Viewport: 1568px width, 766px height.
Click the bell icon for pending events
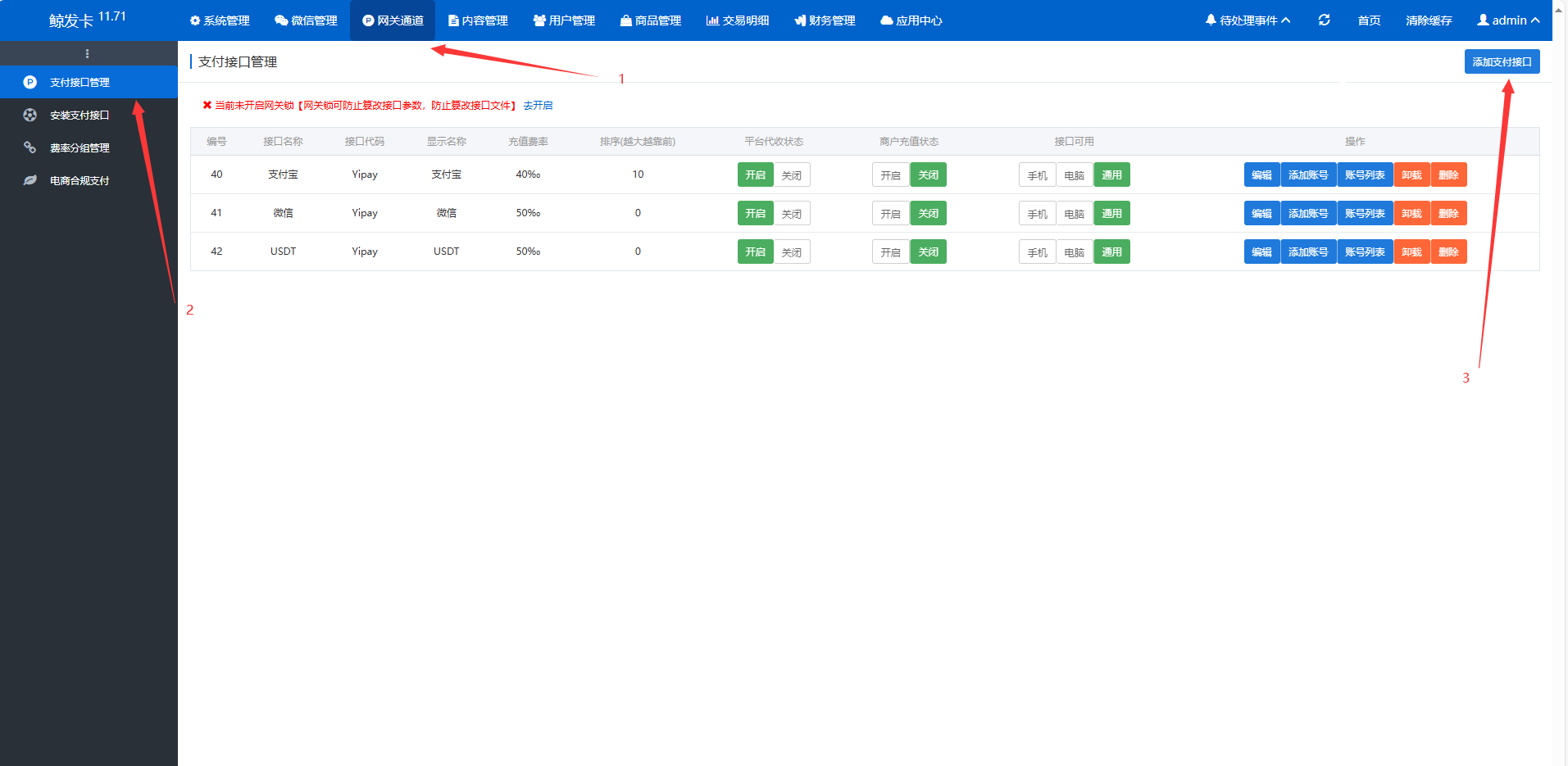click(1211, 20)
